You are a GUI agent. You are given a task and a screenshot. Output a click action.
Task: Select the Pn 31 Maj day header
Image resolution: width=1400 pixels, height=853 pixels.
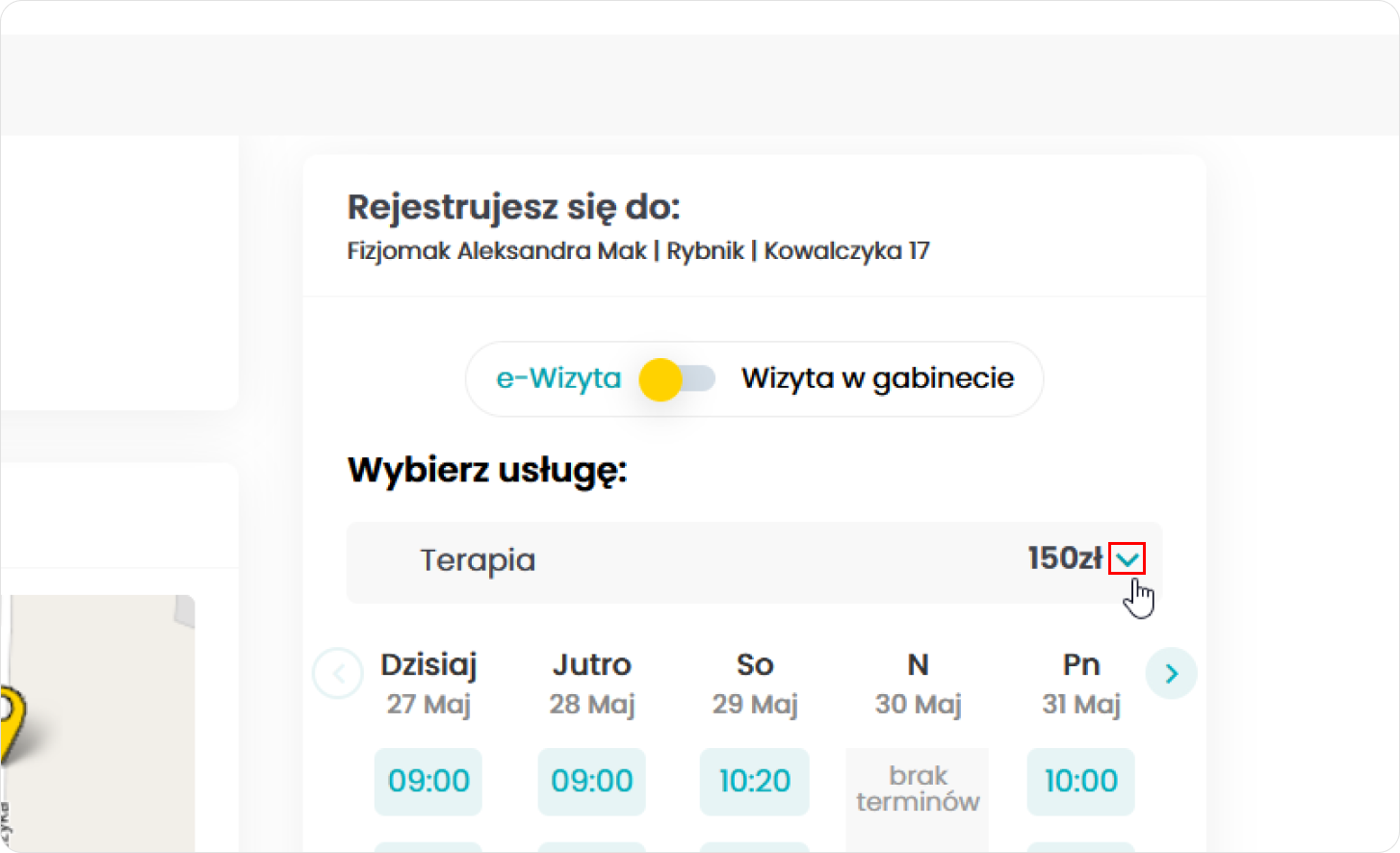[1081, 684]
